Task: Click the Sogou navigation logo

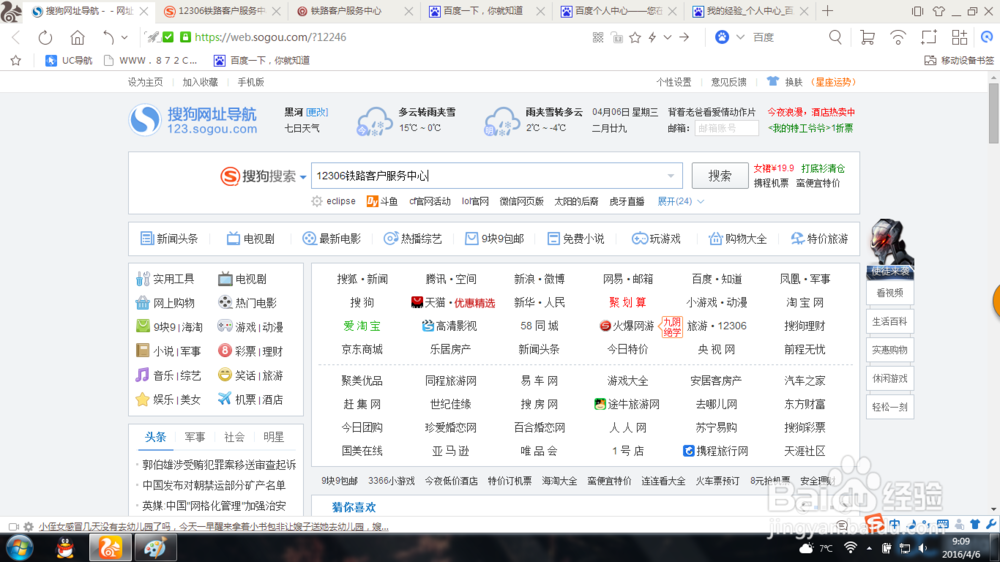Action: pyautogui.click(x=194, y=120)
